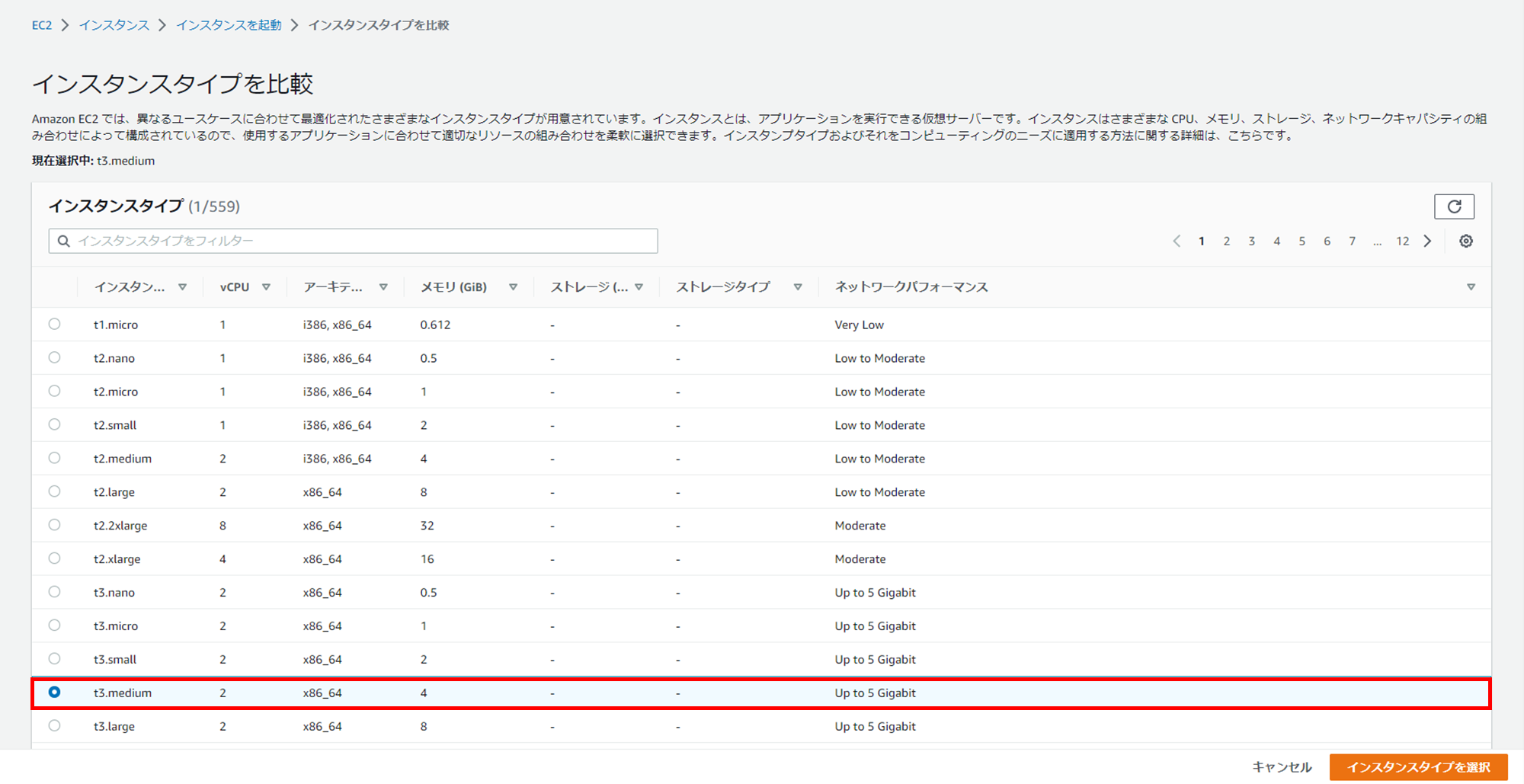1524x784 pixels.
Task: Sort by storage type column arrow
Action: (x=797, y=287)
